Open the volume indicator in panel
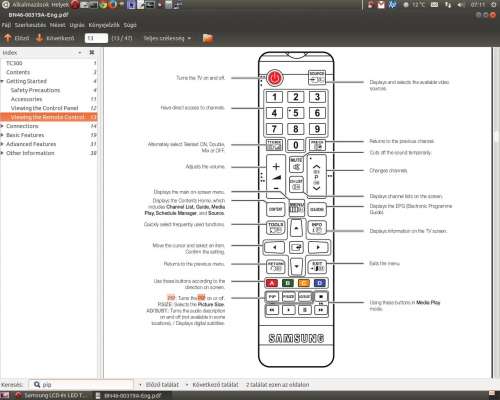Viewport: 500px width, 400px height. point(461,5)
